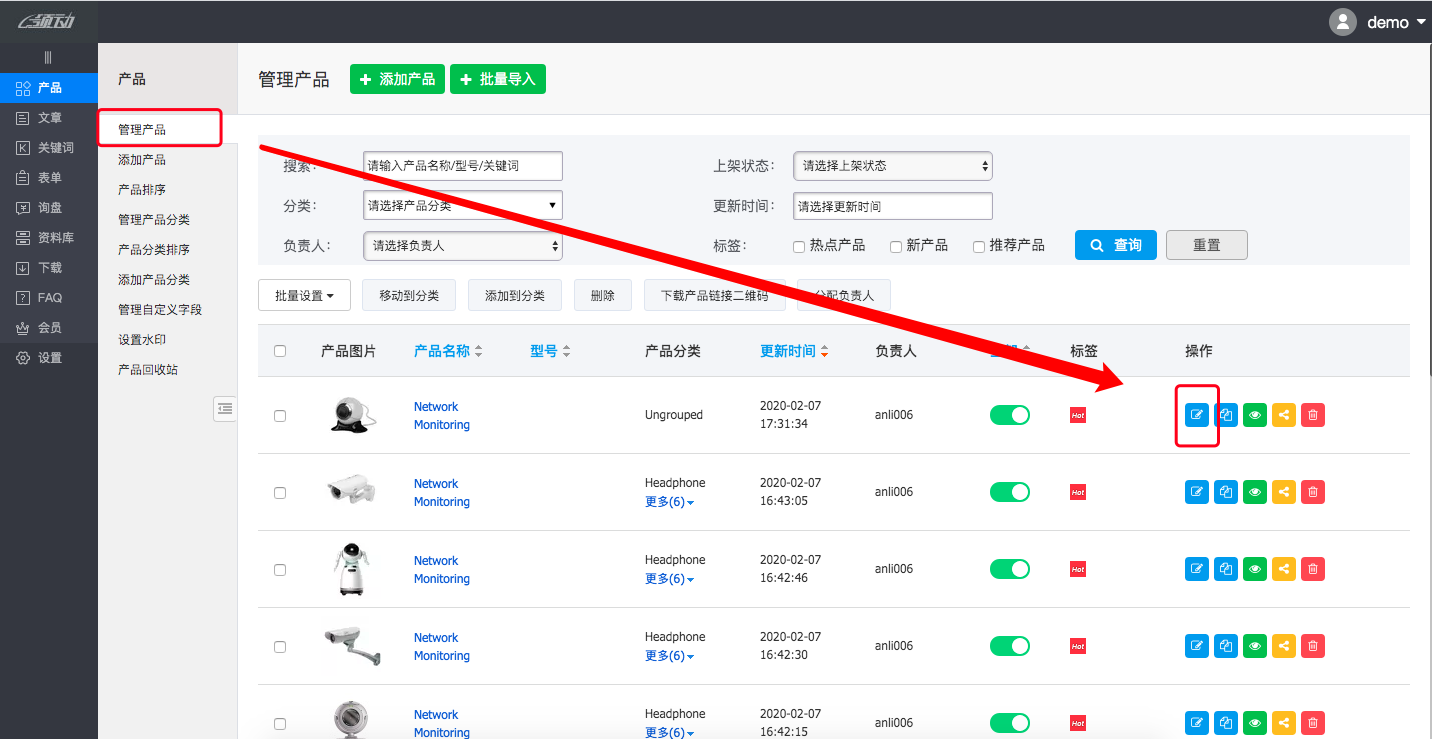Open the 设置 settings section in sidebar

tap(48, 357)
